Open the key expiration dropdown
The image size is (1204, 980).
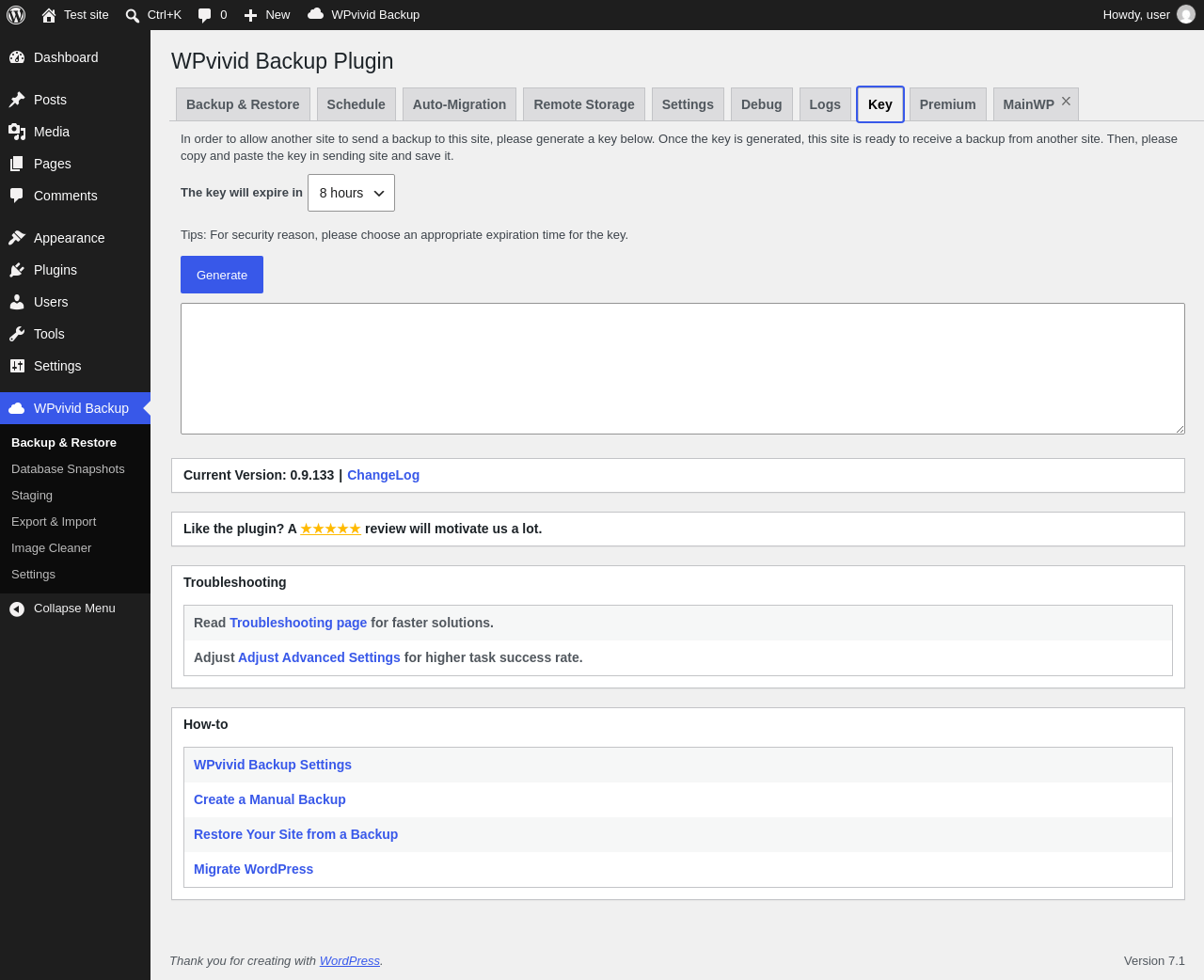pos(351,193)
